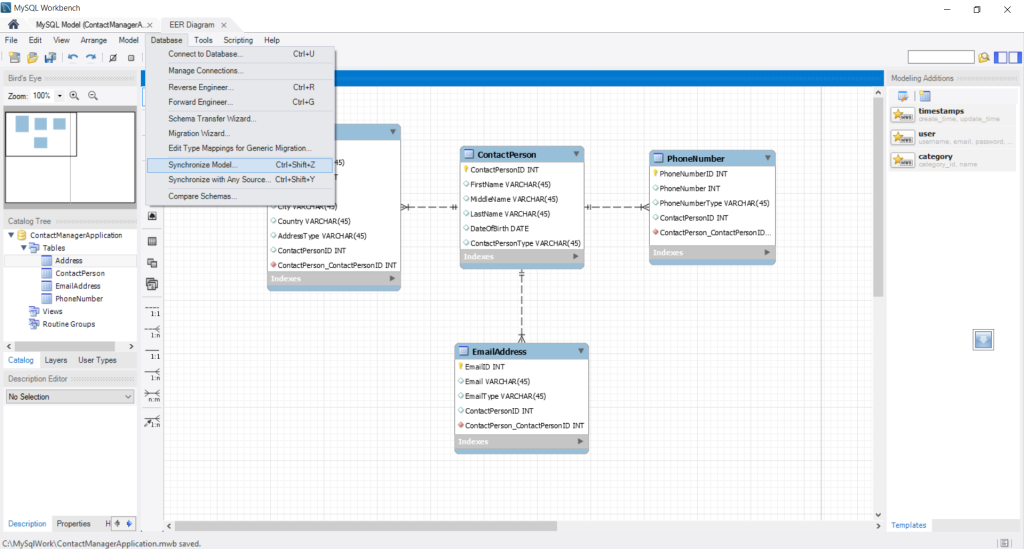The height and width of the screenshot is (549, 1024).
Task: Open the Scripting menu
Action: click(238, 40)
